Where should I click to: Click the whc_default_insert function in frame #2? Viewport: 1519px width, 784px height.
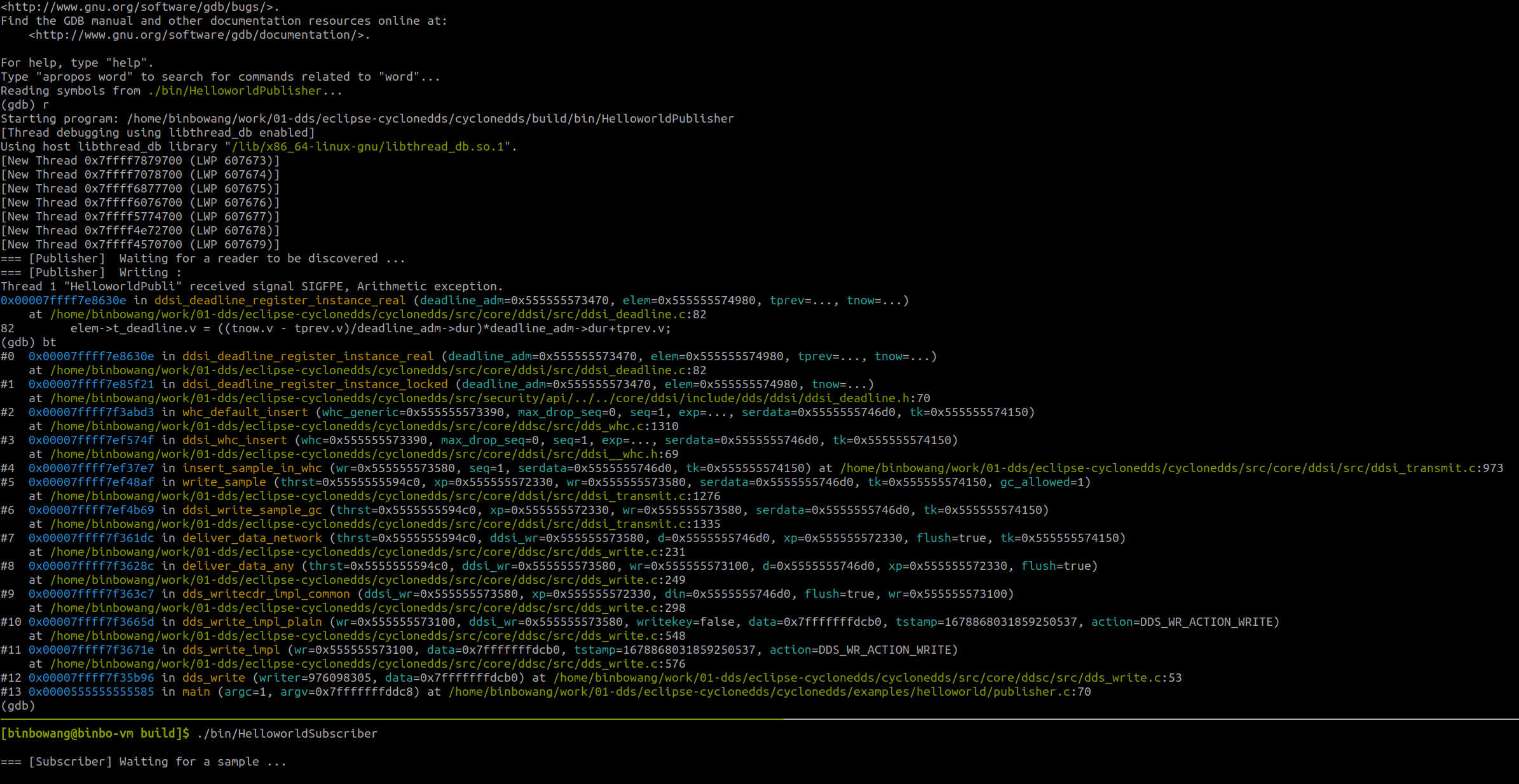click(247, 412)
